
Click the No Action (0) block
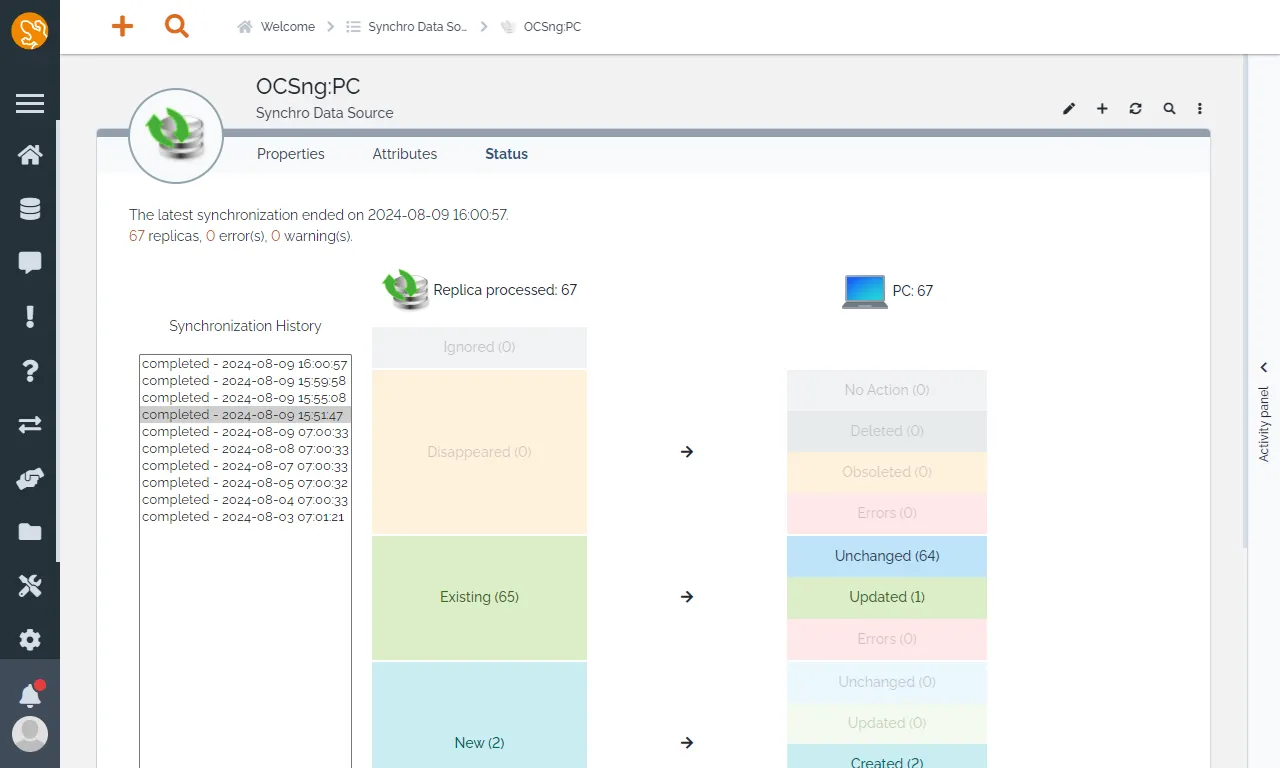click(x=887, y=390)
